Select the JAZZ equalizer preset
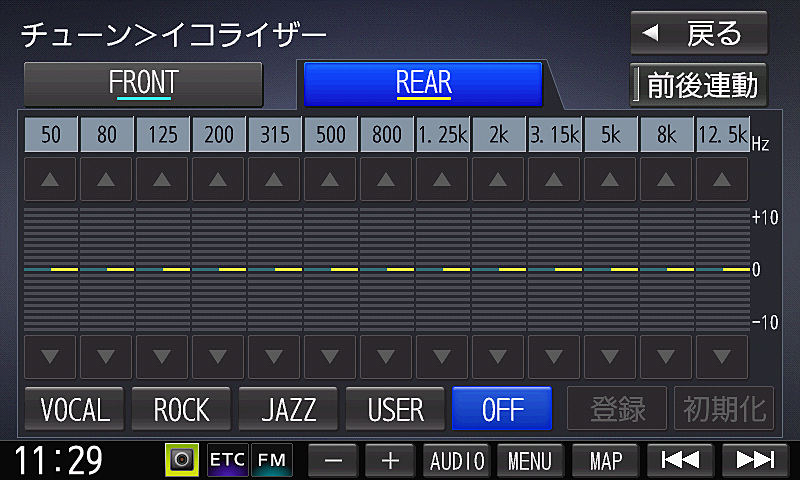Image resolution: width=800 pixels, height=480 pixels. coord(288,409)
